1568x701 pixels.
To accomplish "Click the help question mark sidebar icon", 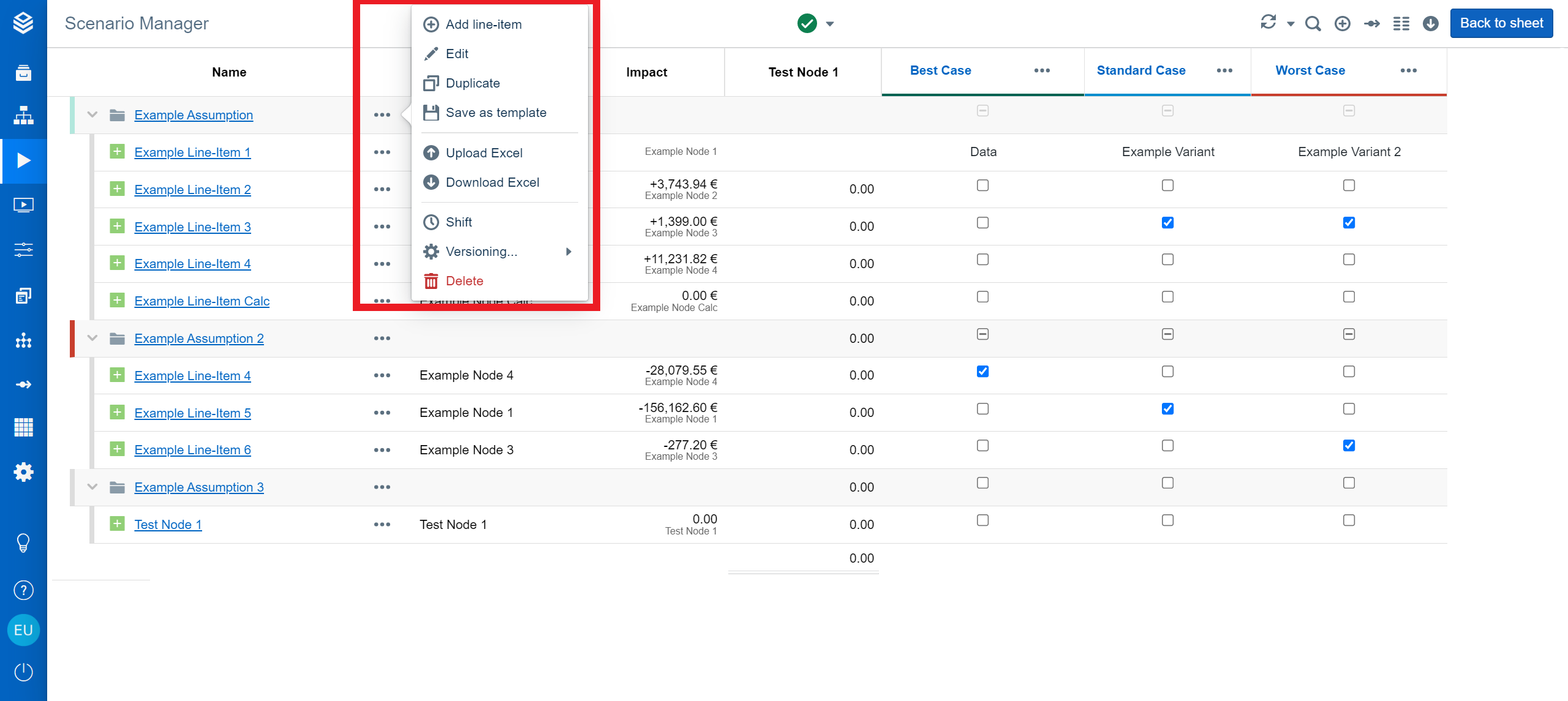I will coord(23,590).
